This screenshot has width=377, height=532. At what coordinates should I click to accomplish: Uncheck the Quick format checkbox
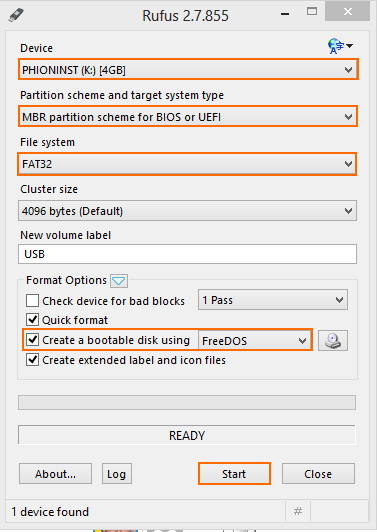coord(32,320)
